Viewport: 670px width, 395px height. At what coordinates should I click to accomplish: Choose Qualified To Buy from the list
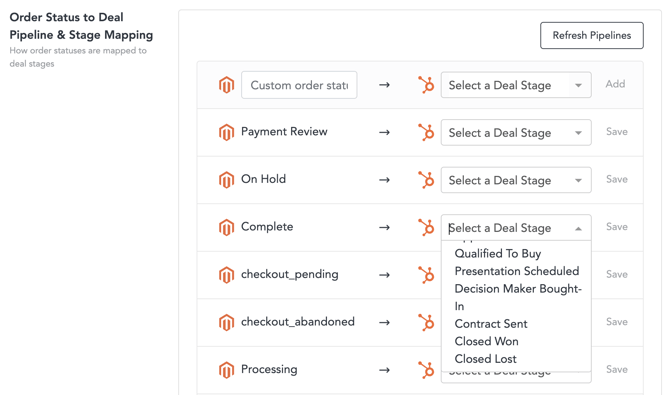[498, 254]
